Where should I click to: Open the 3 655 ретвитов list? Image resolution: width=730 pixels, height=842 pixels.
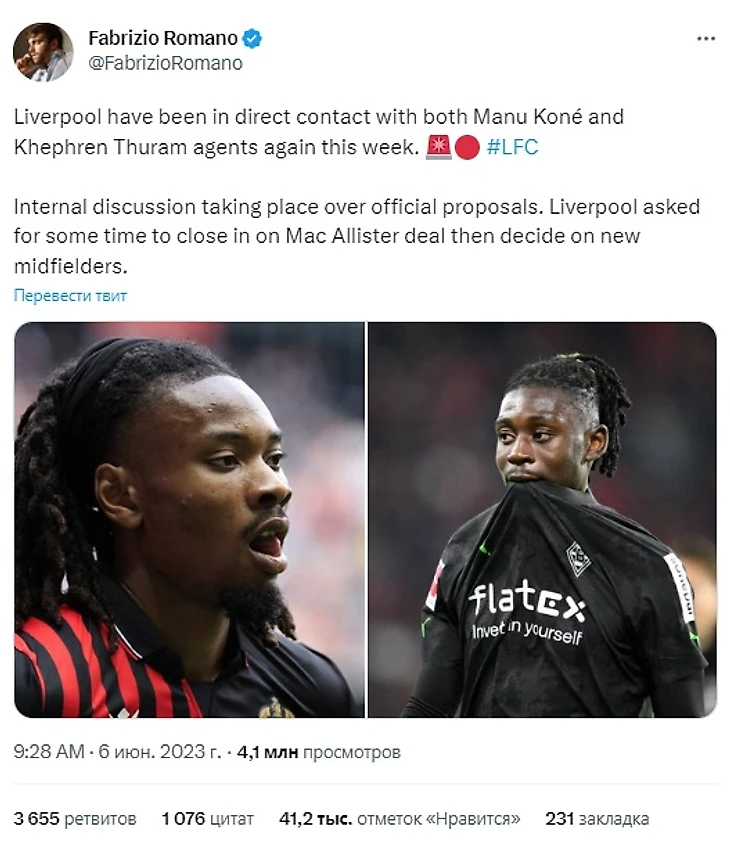pyautogui.click(x=75, y=818)
